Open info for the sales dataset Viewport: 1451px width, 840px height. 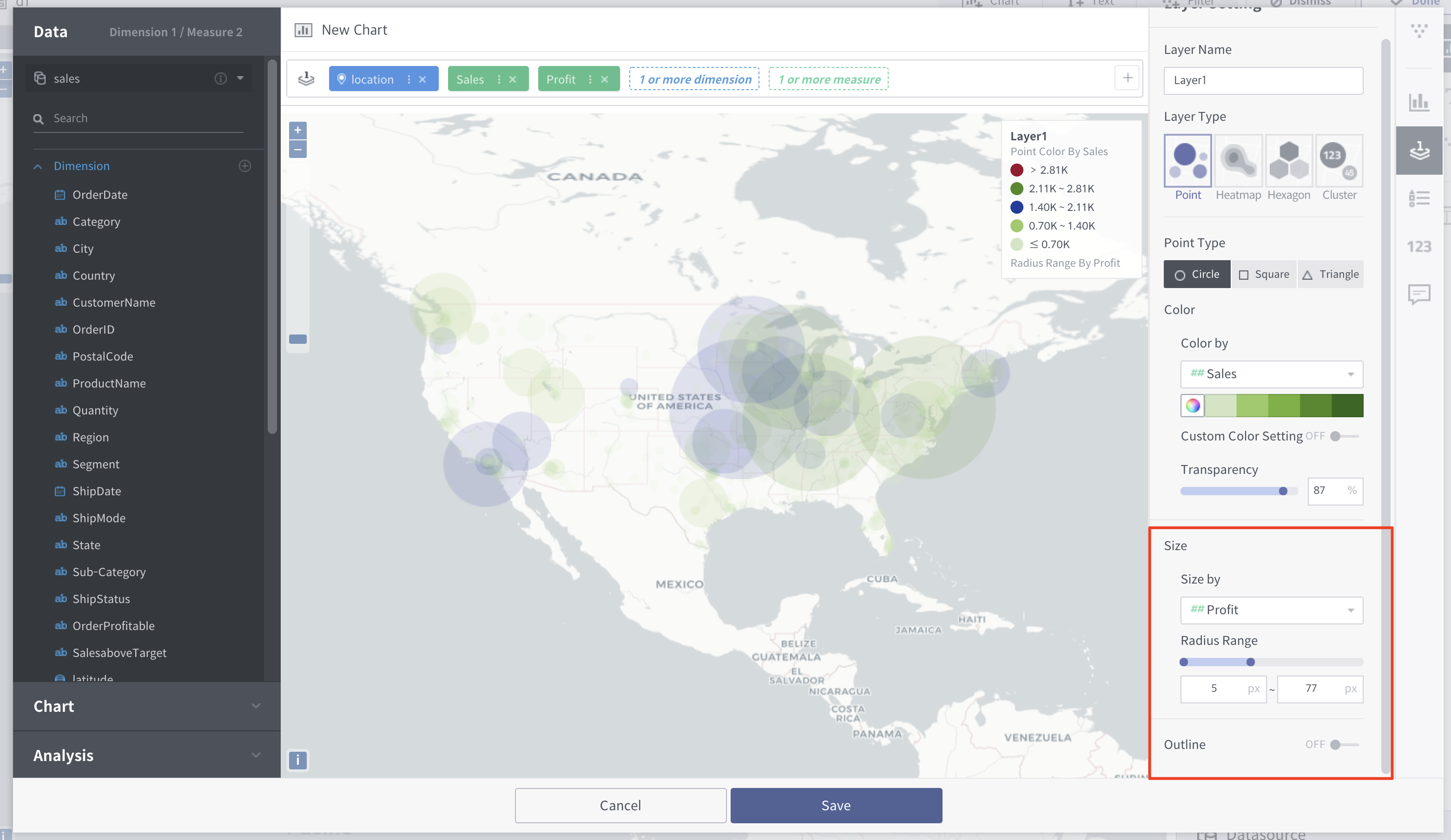coord(220,79)
